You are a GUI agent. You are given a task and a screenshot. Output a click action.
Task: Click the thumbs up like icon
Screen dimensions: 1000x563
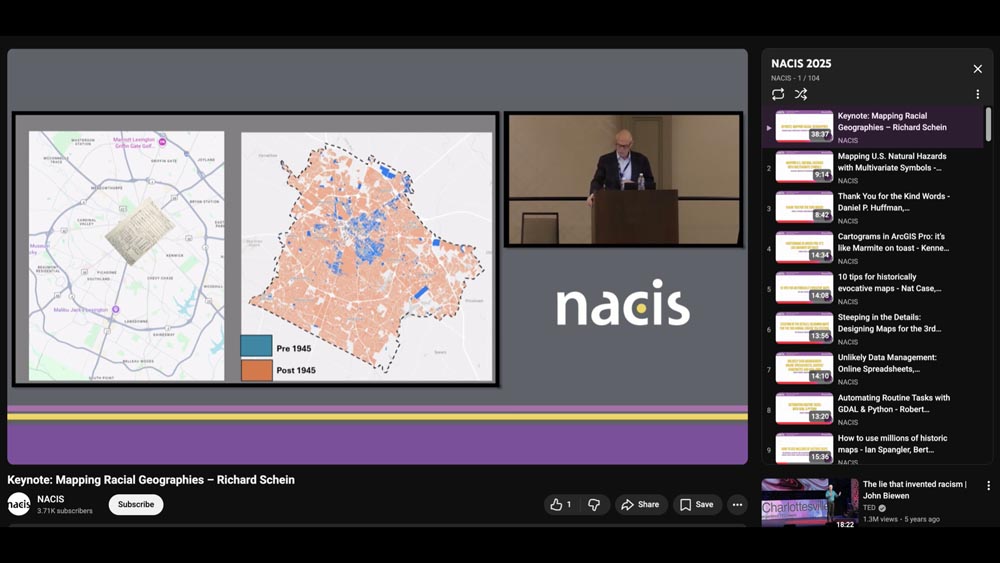(557, 505)
